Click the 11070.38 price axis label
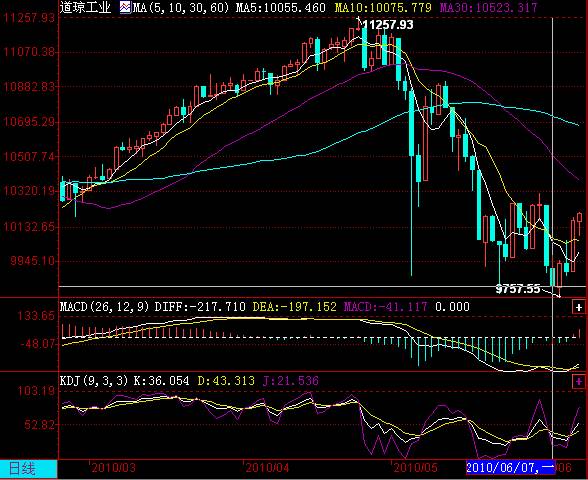Screen dimensions: 588x480 29,51
